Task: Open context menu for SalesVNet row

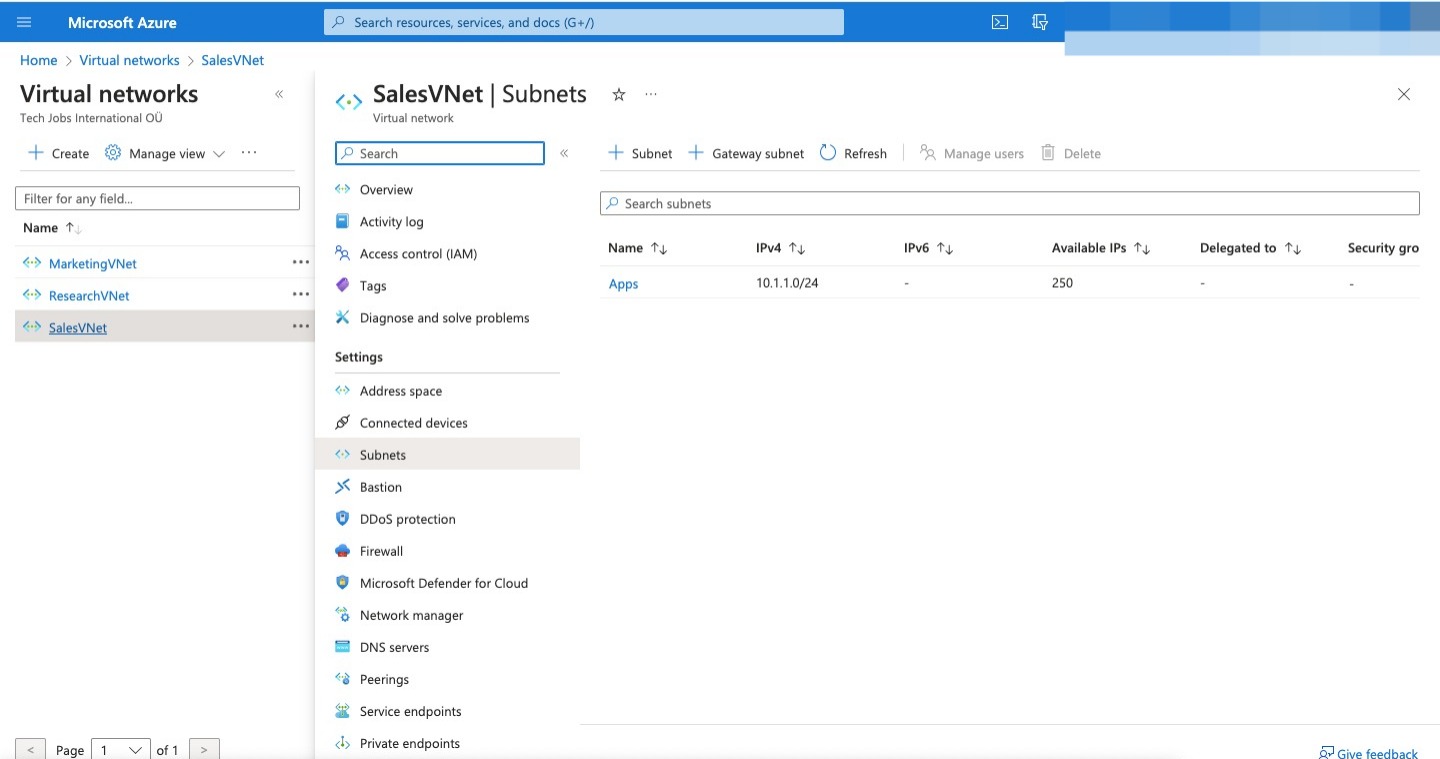Action: pos(300,327)
